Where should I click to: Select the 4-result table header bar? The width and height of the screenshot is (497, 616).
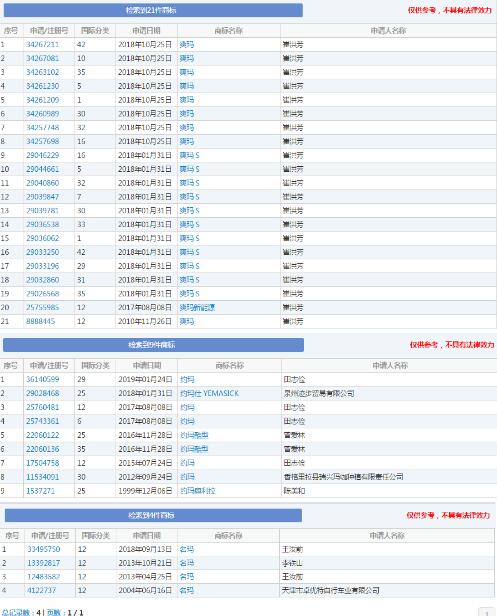pyautogui.click(x=153, y=515)
